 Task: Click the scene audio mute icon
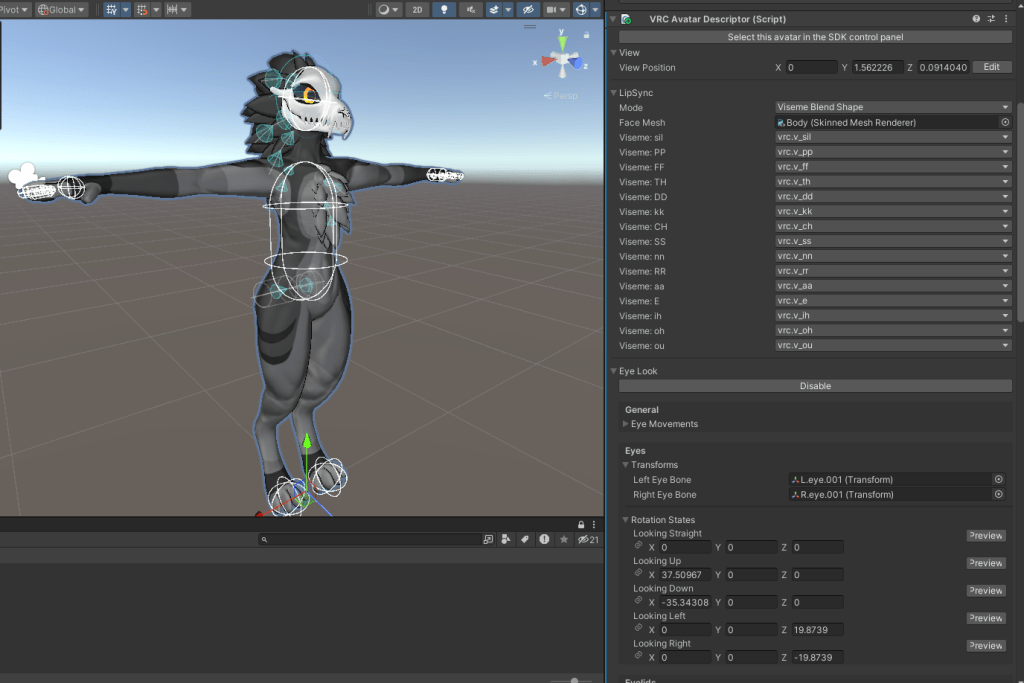470,10
